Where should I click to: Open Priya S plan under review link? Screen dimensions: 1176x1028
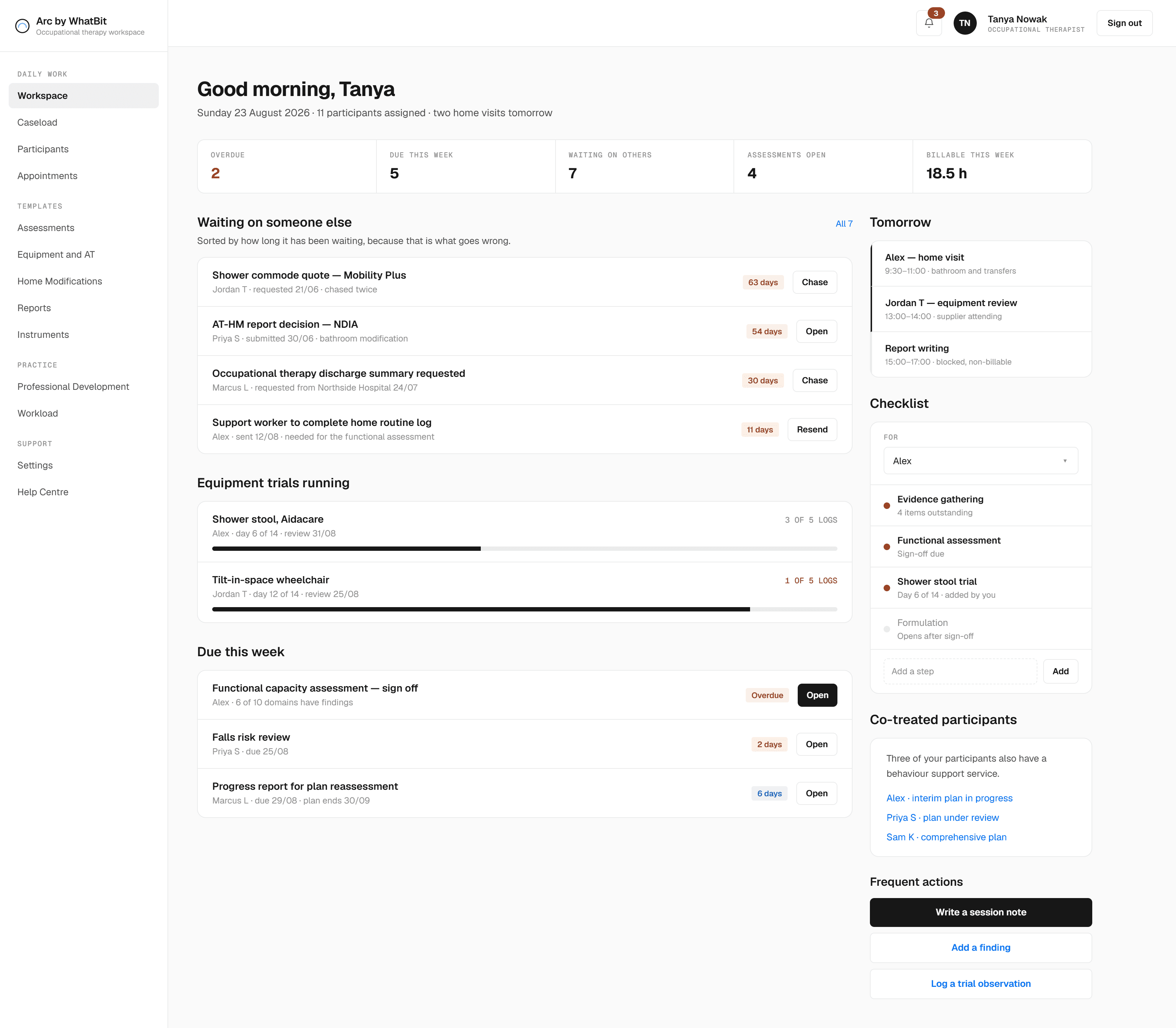tap(942, 818)
